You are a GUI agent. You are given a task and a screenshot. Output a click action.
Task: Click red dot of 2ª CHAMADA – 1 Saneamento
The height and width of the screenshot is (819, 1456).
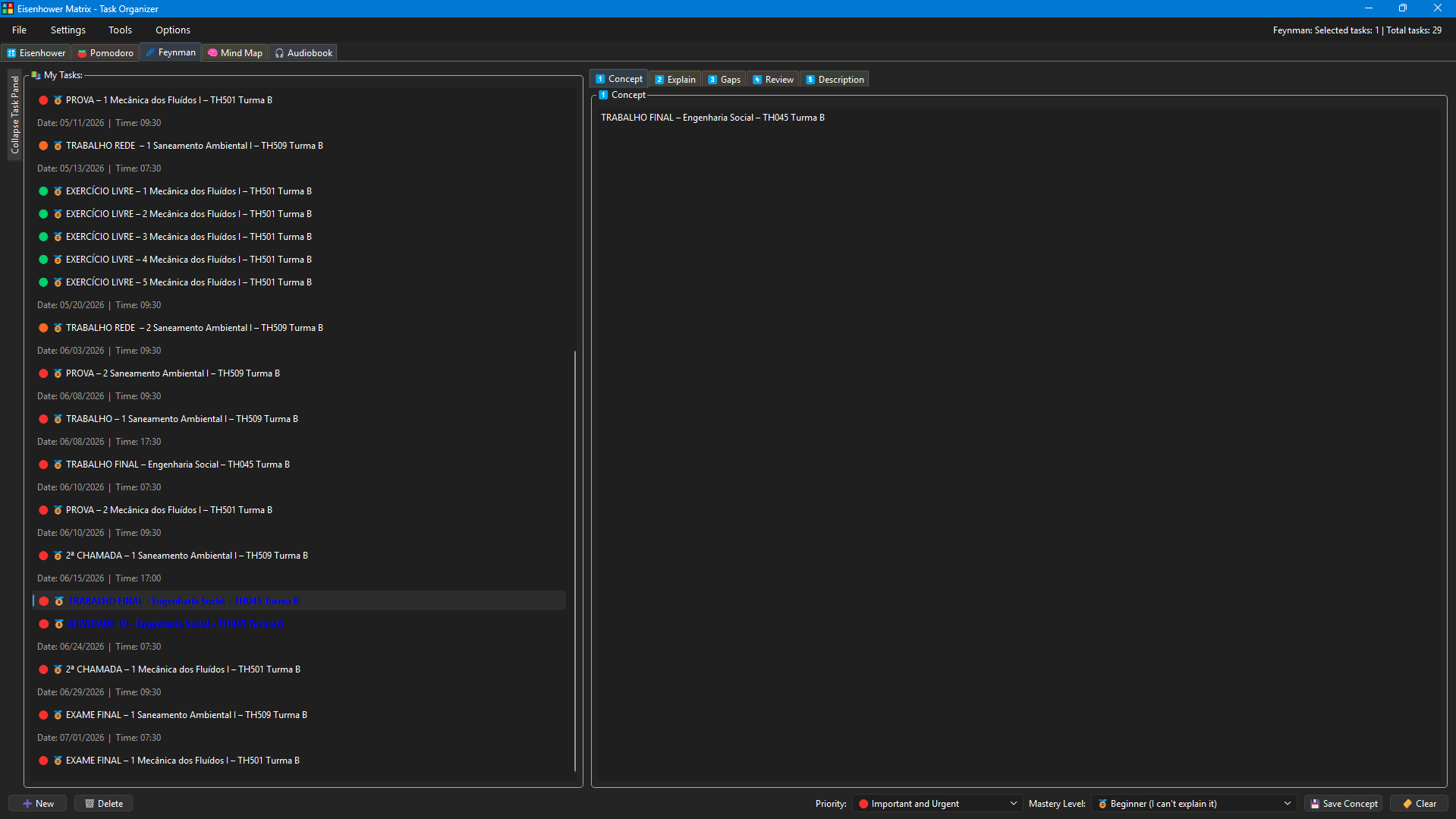[43, 556]
